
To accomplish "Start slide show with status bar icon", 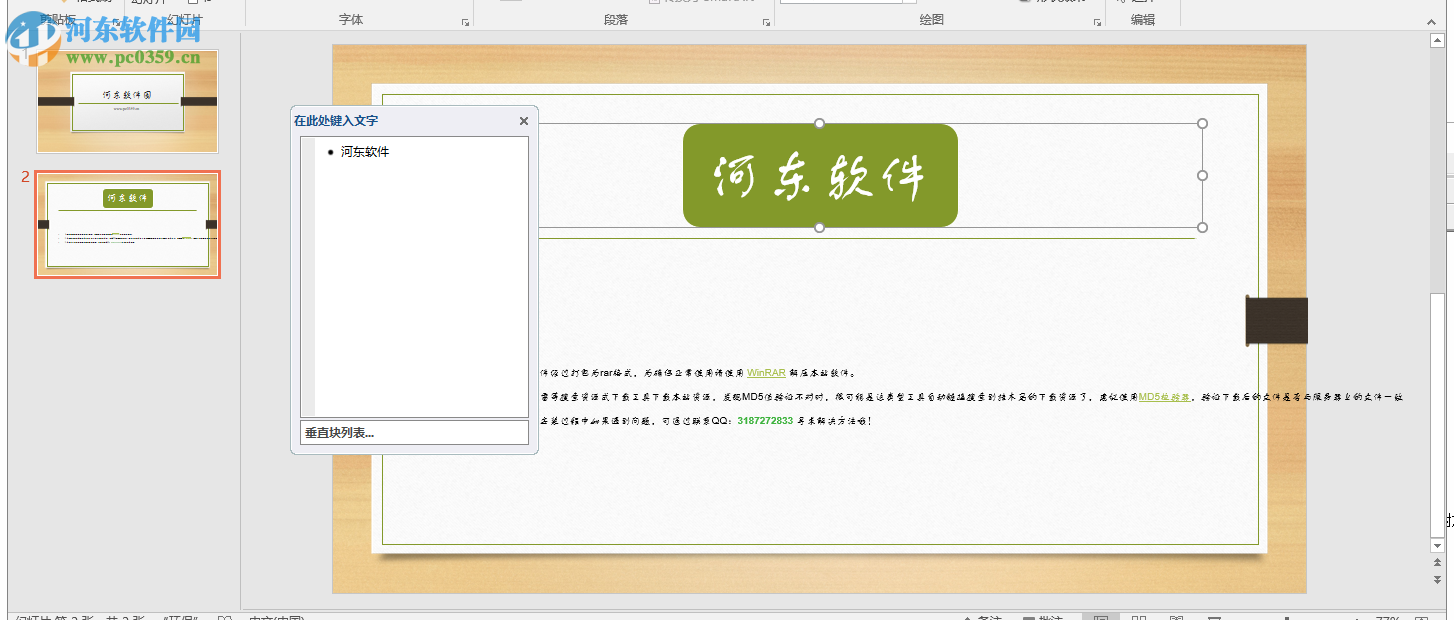I will click(x=1216, y=617).
